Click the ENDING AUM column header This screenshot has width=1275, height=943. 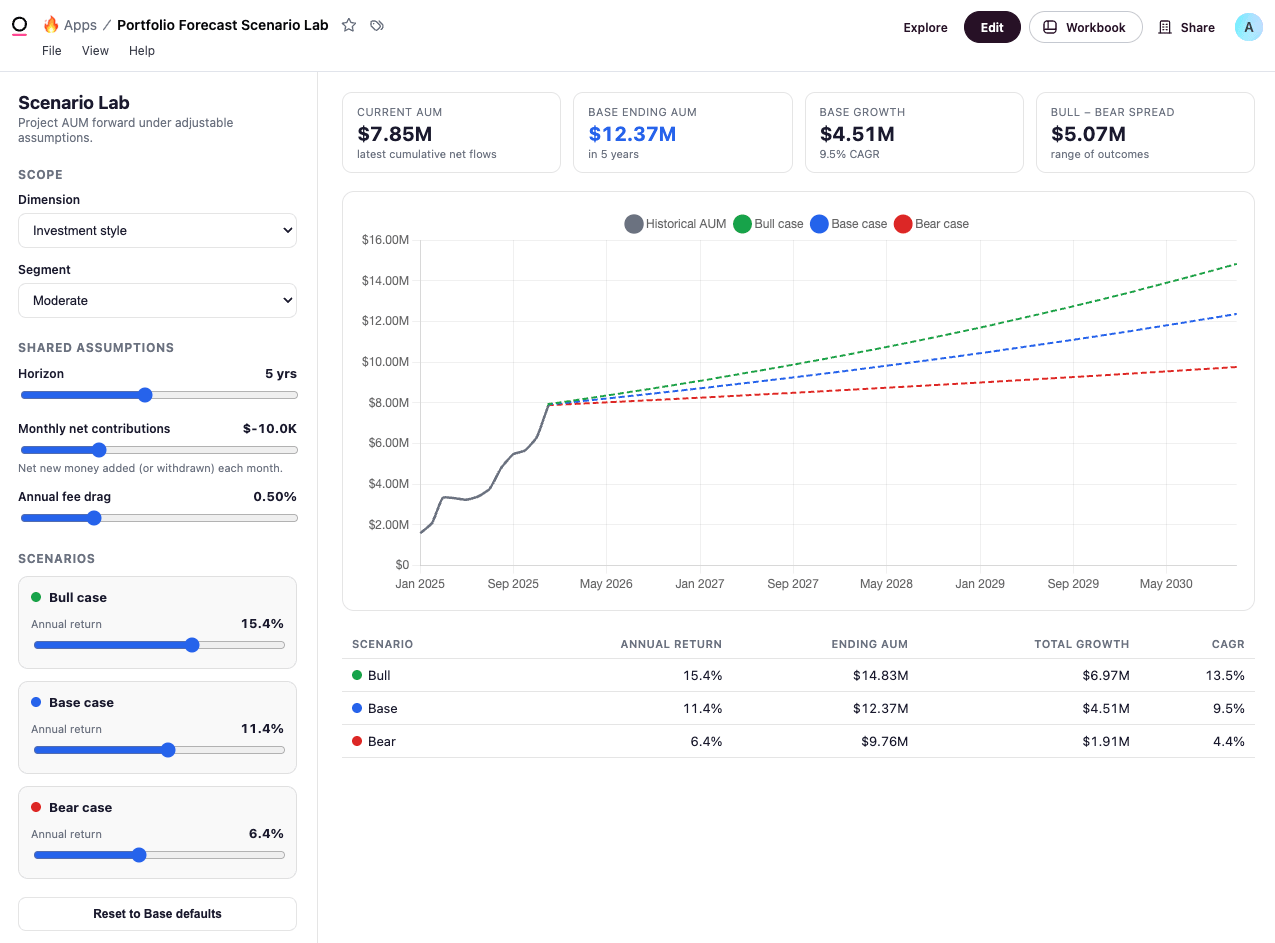[x=870, y=645]
